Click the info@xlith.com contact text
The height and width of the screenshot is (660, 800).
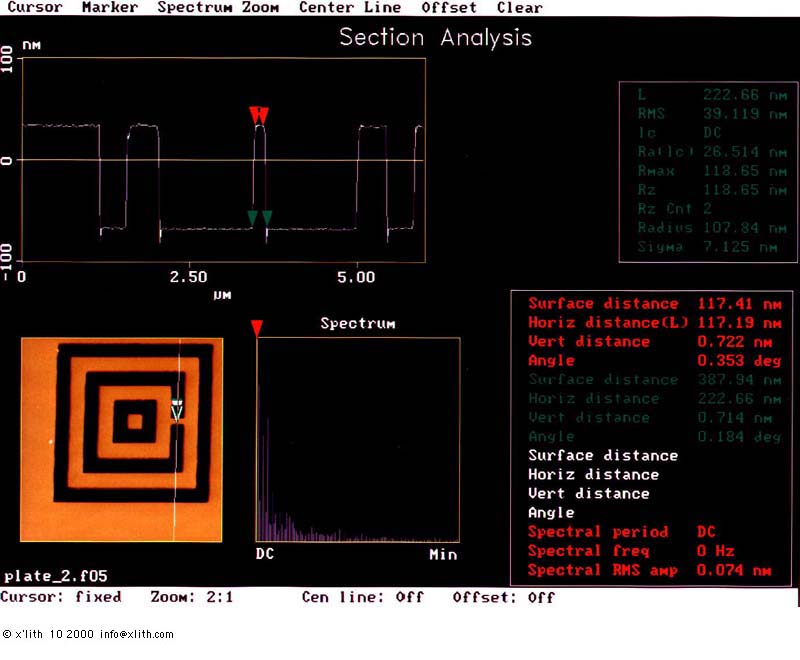(137, 634)
